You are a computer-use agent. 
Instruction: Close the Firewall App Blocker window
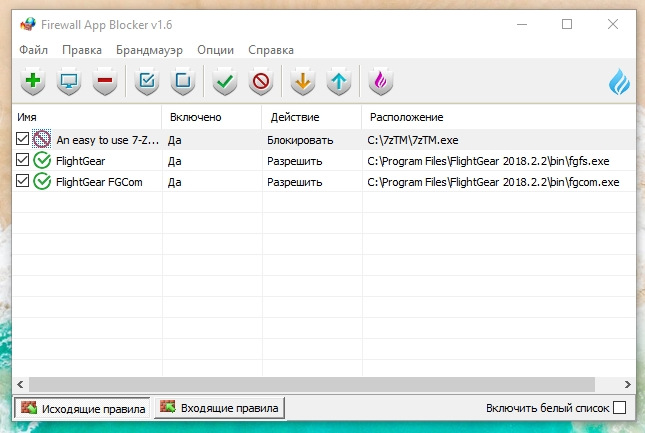613,24
